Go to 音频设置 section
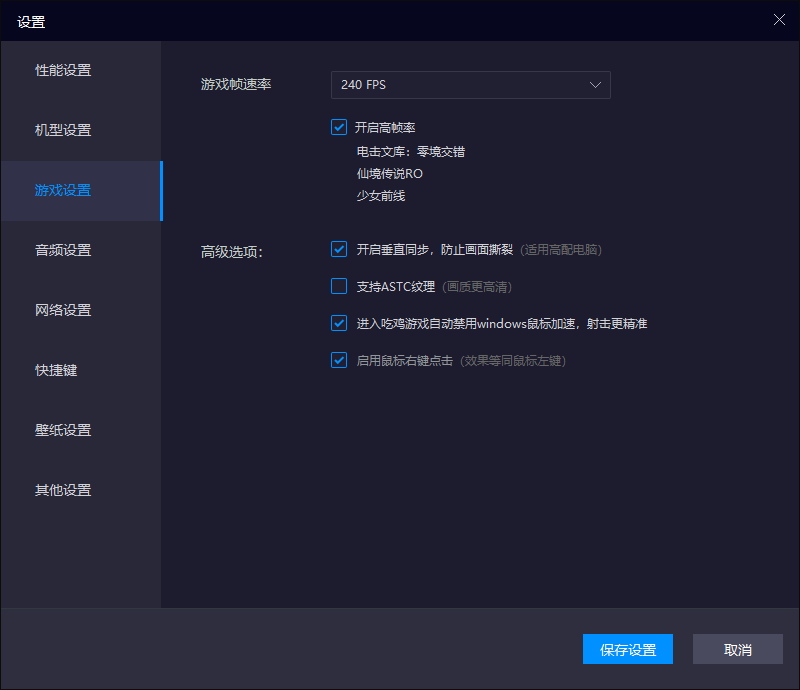800x690 pixels. [x=63, y=250]
